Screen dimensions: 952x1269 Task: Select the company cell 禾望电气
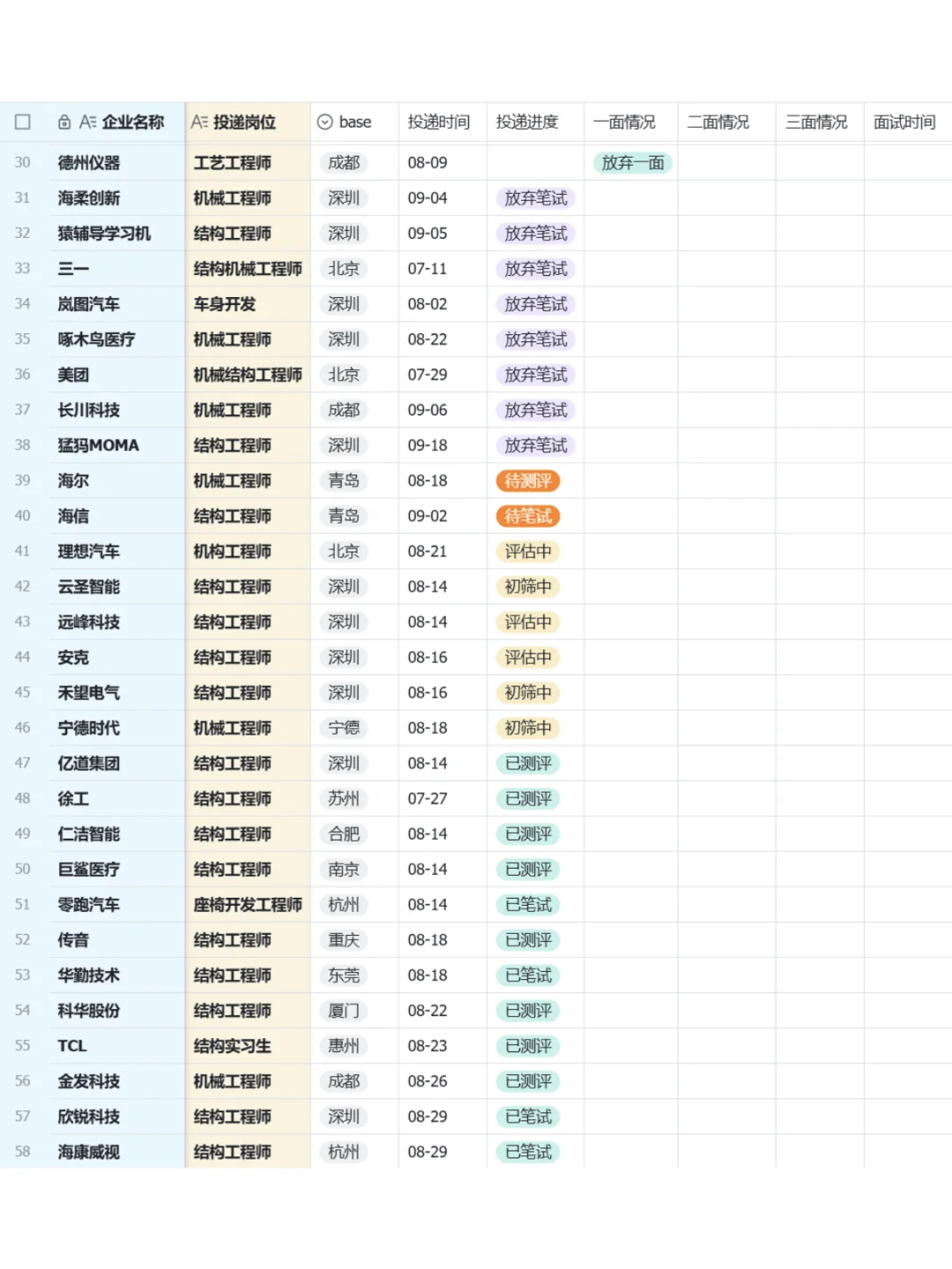click(x=116, y=692)
